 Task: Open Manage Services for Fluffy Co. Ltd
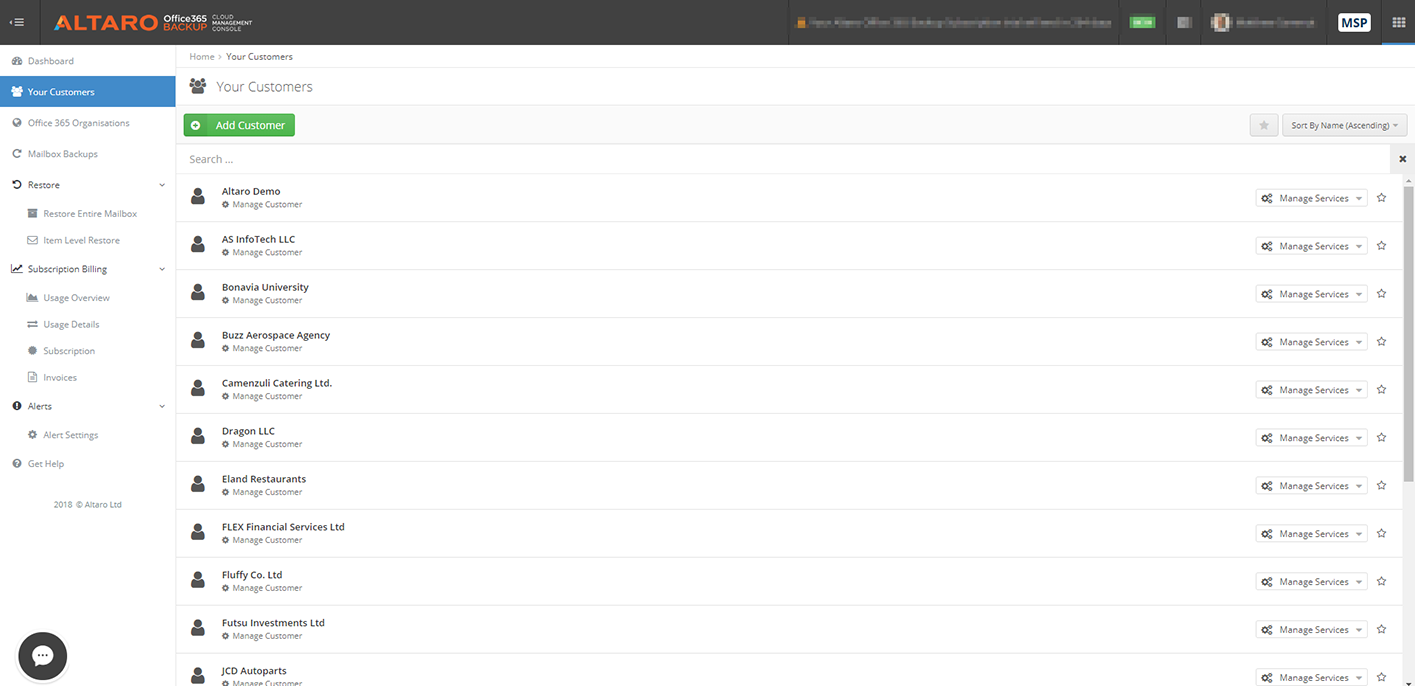(1311, 582)
